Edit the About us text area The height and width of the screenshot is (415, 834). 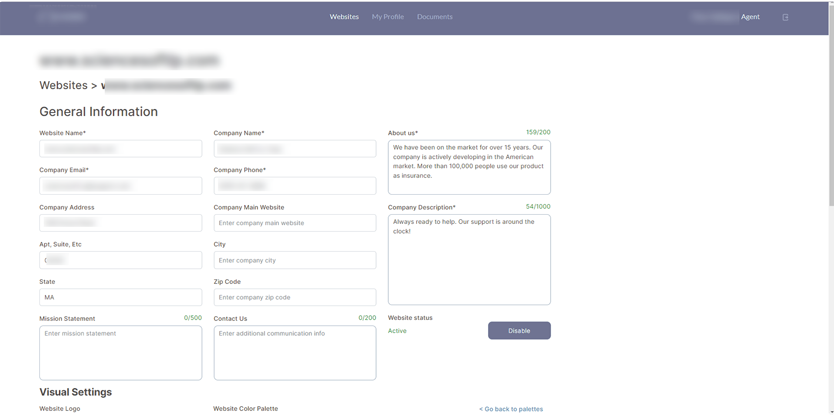(x=469, y=167)
